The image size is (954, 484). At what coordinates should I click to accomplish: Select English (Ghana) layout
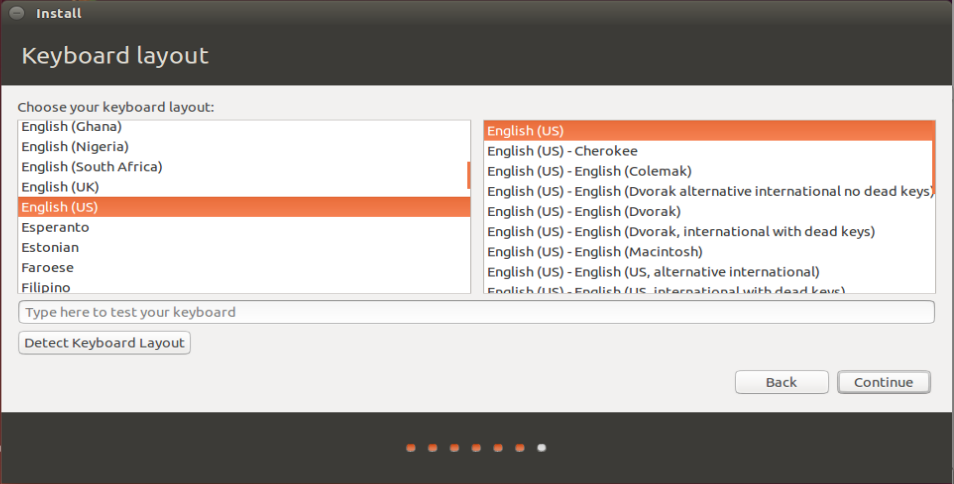[243, 126]
